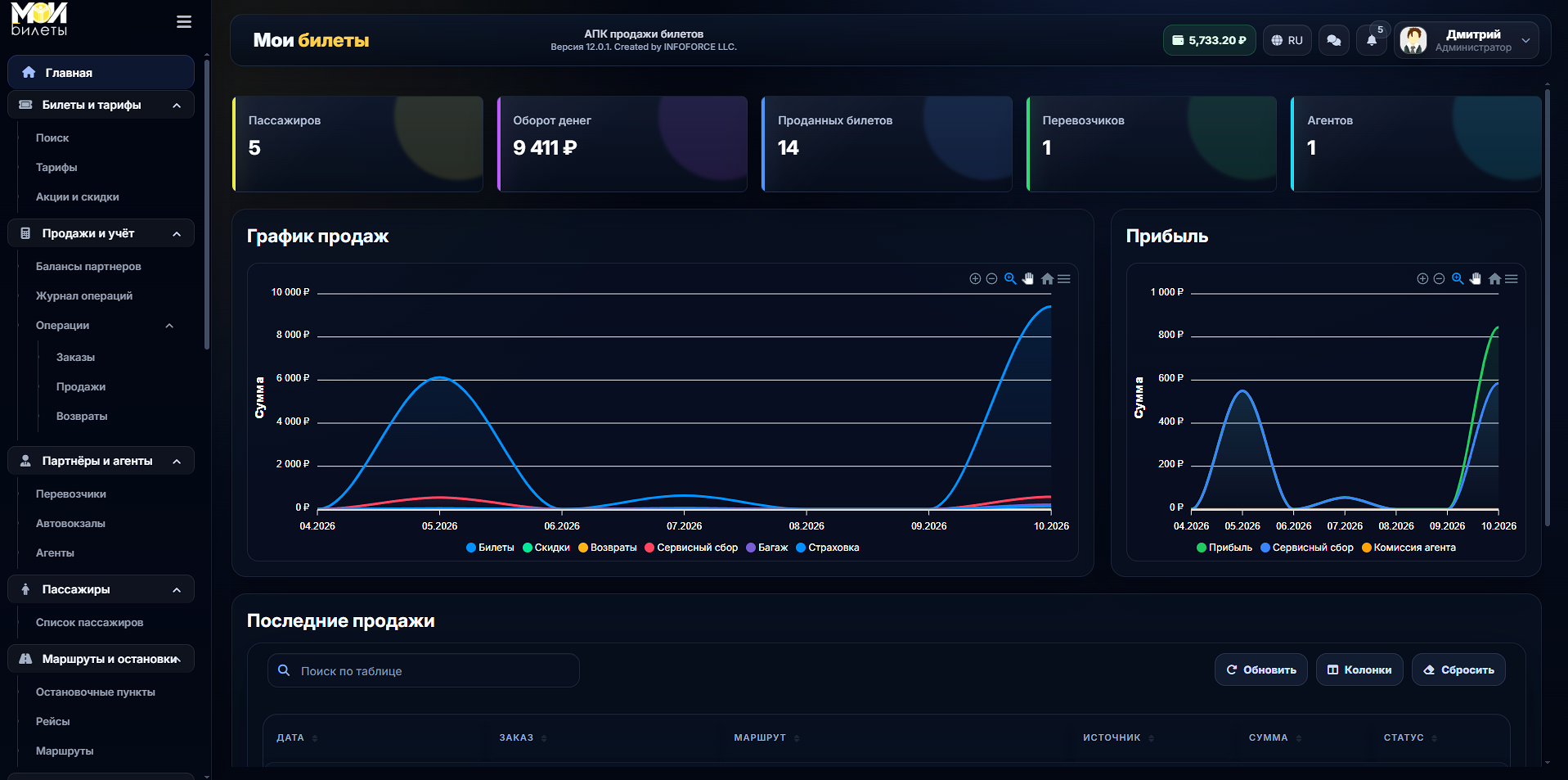1568x780 pixels.
Task: Open the Прибыль chart menu icon
Action: point(1512,279)
